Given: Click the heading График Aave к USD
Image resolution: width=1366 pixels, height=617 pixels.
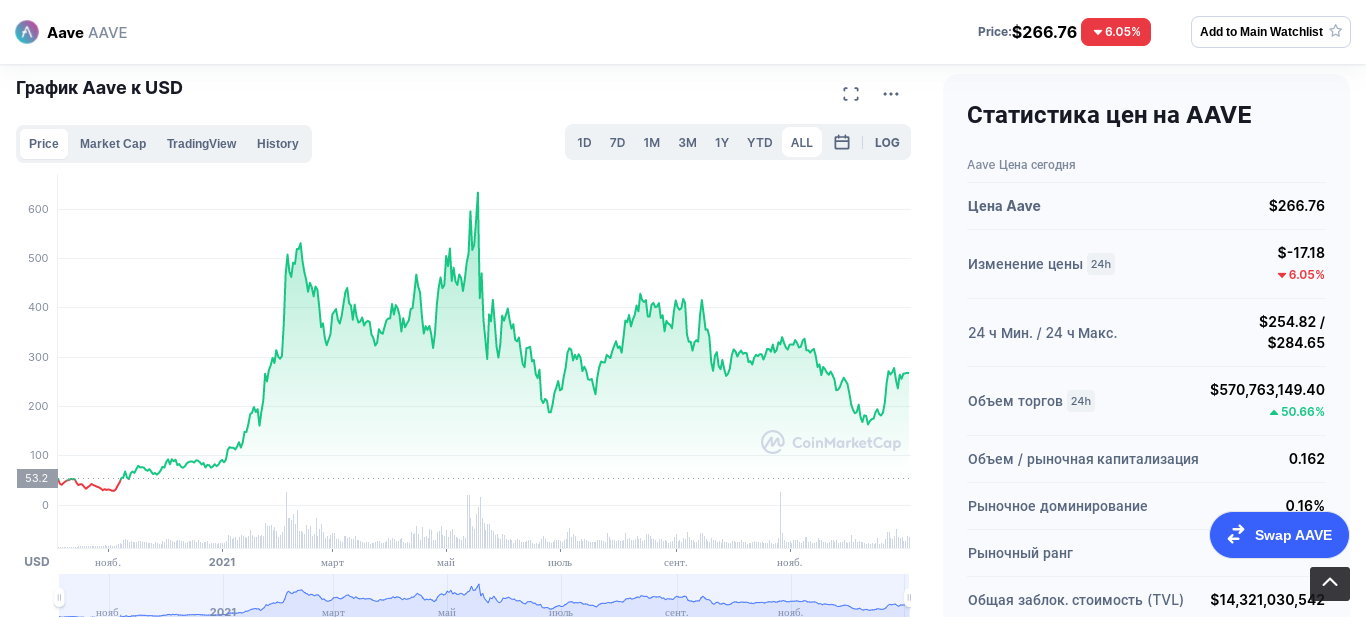Looking at the screenshot, I should [99, 88].
